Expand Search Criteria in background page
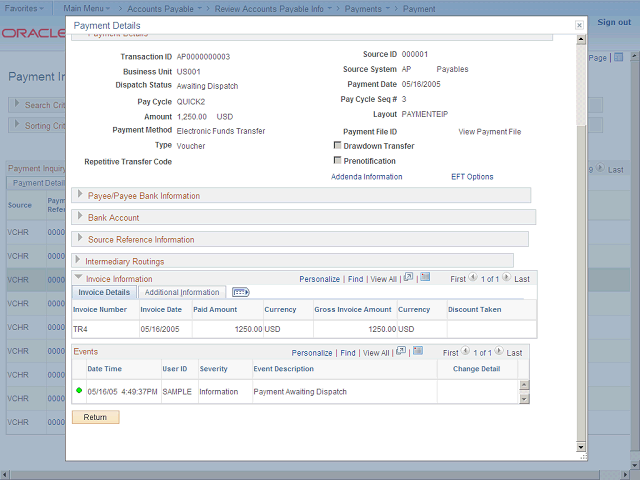This screenshot has height=480, width=640. (x=17, y=103)
